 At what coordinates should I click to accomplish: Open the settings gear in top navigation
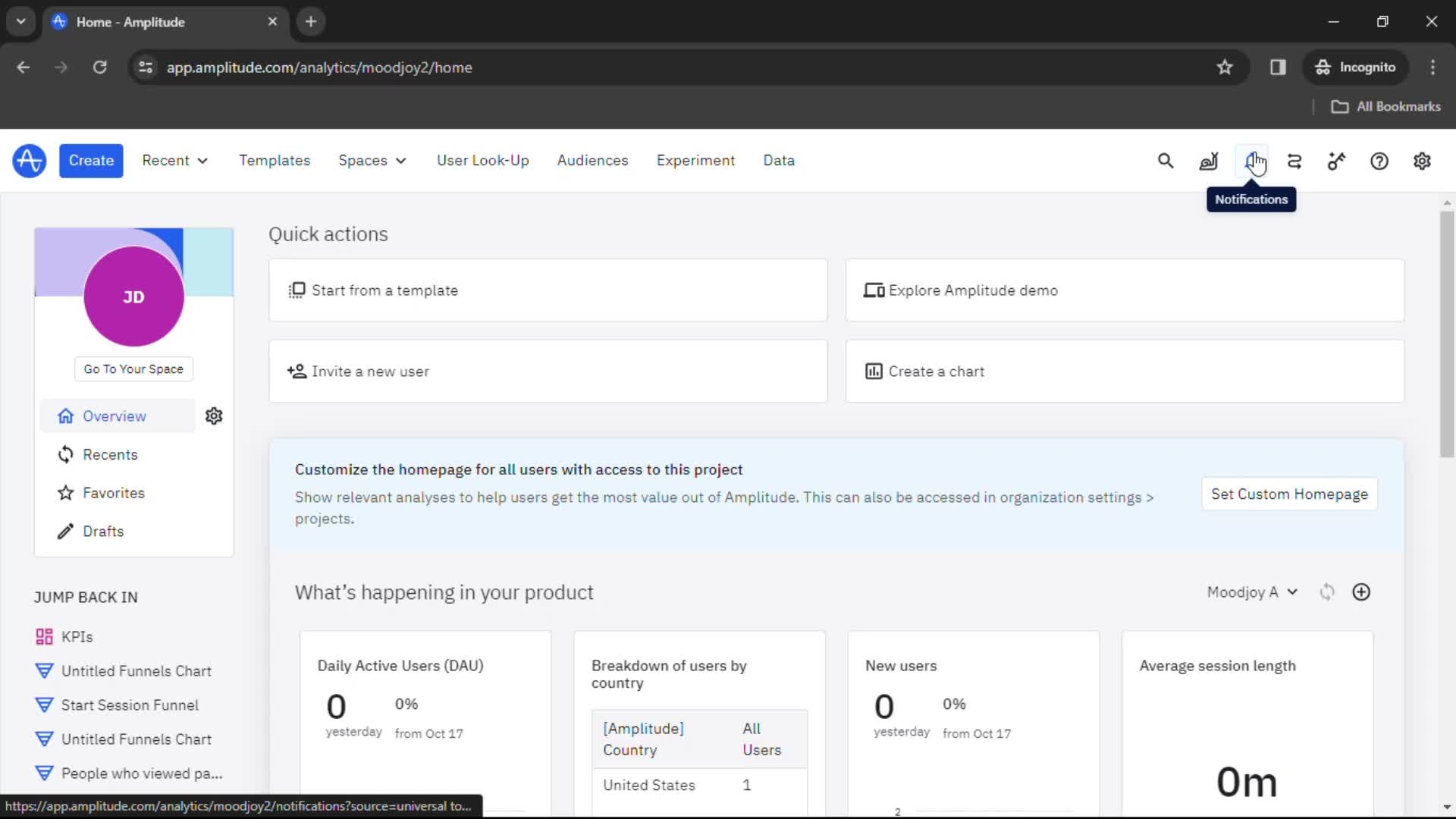(x=1422, y=161)
